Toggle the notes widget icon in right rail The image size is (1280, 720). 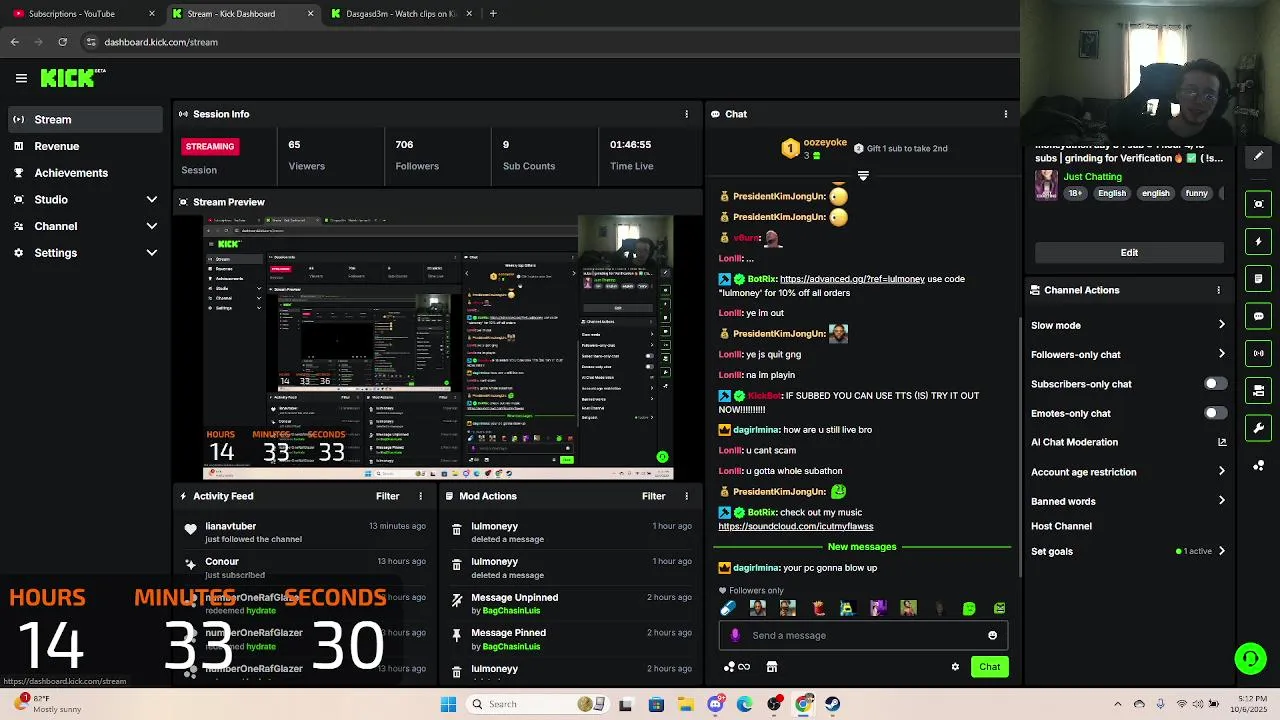[1259, 279]
